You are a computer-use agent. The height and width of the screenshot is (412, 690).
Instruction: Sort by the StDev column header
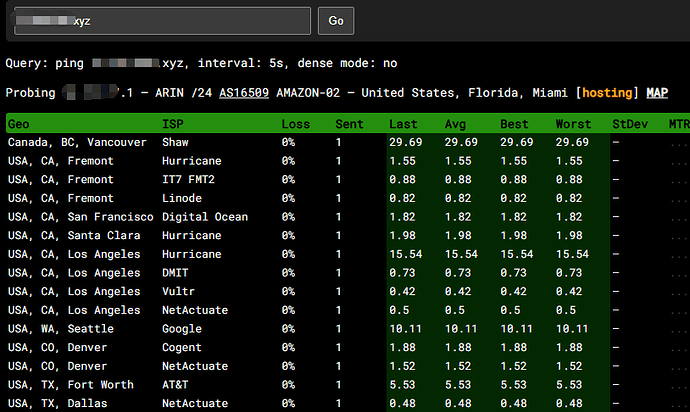tap(630, 124)
